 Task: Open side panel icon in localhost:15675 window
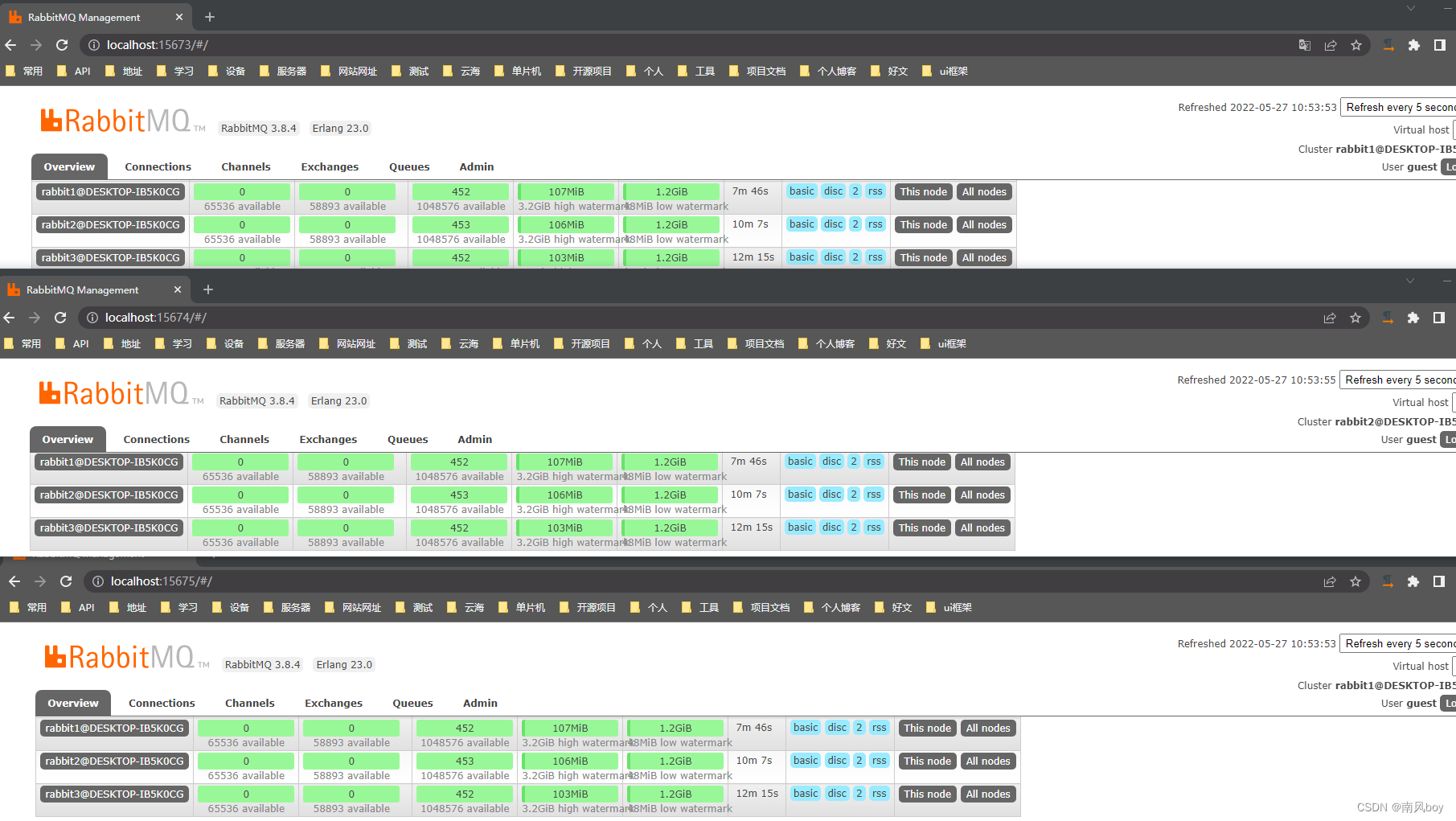1439,581
